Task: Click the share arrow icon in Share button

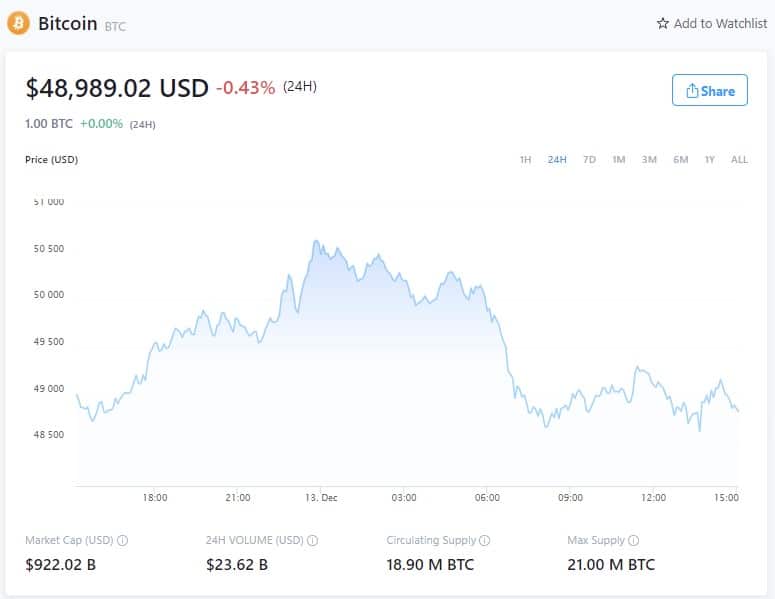Action: pyautogui.click(x=692, y=90)
